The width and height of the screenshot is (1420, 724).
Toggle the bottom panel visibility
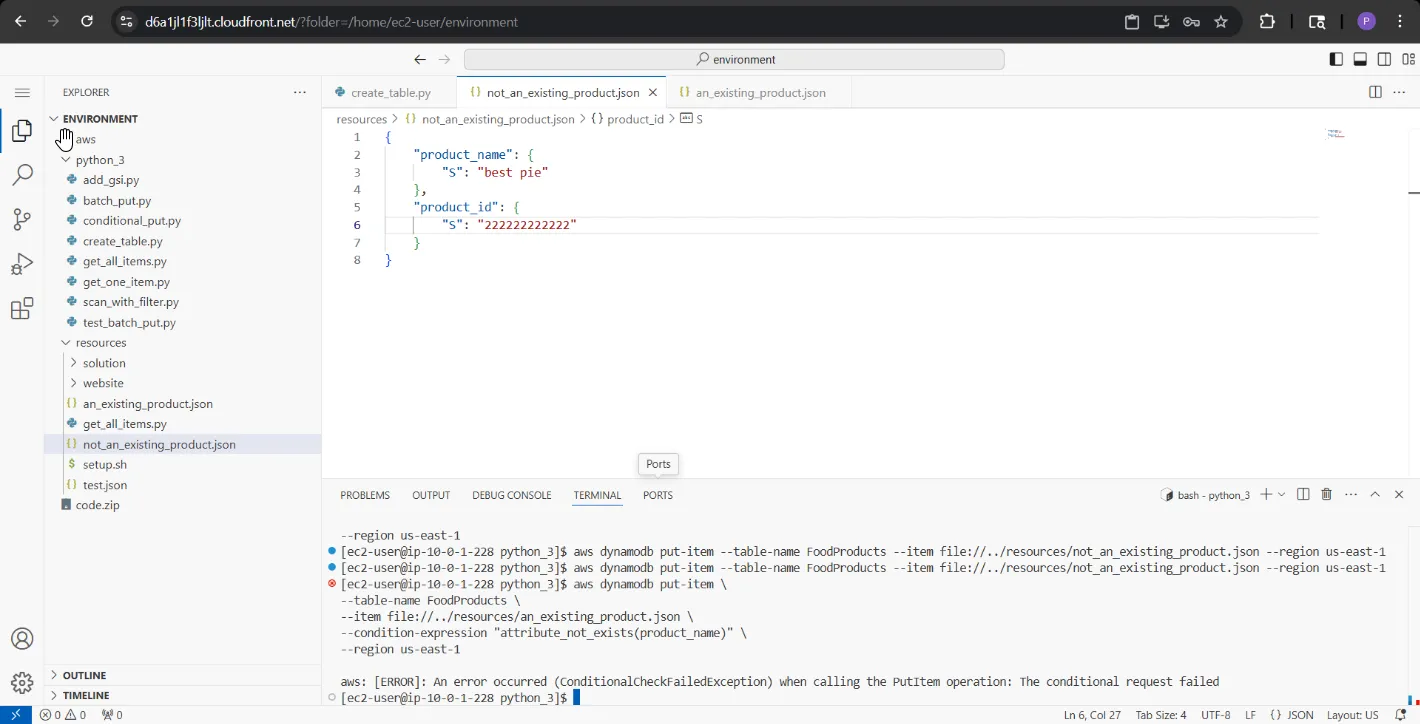pyautogui.click(x=1360, y=60)
